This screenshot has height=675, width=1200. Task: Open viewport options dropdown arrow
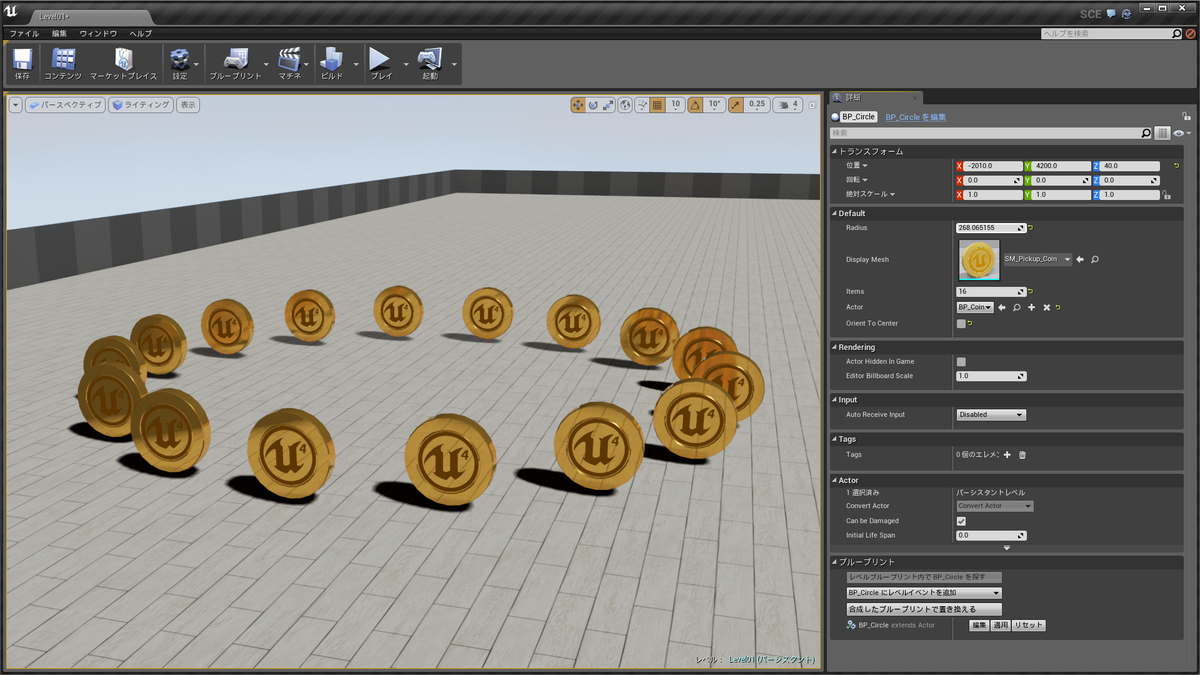(15, 104)
